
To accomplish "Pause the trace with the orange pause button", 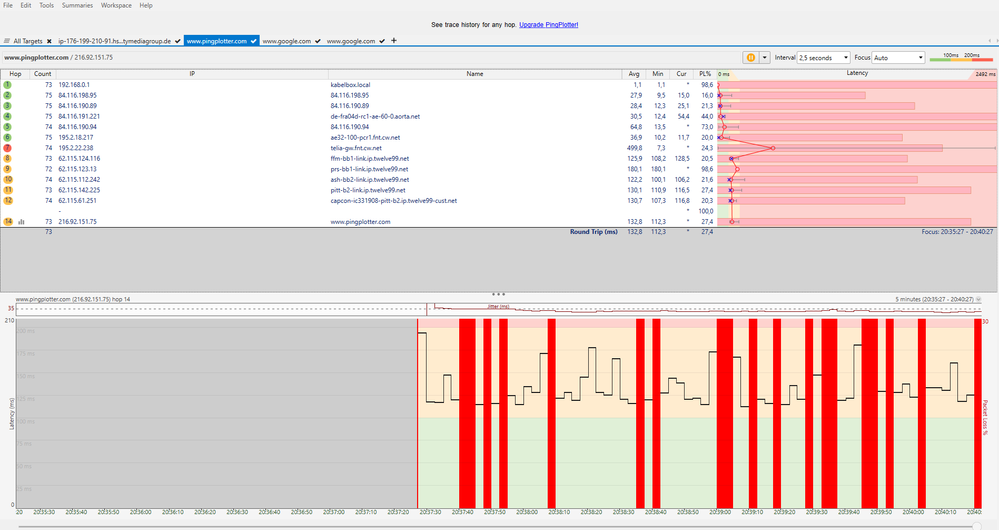I will point(751,57).
